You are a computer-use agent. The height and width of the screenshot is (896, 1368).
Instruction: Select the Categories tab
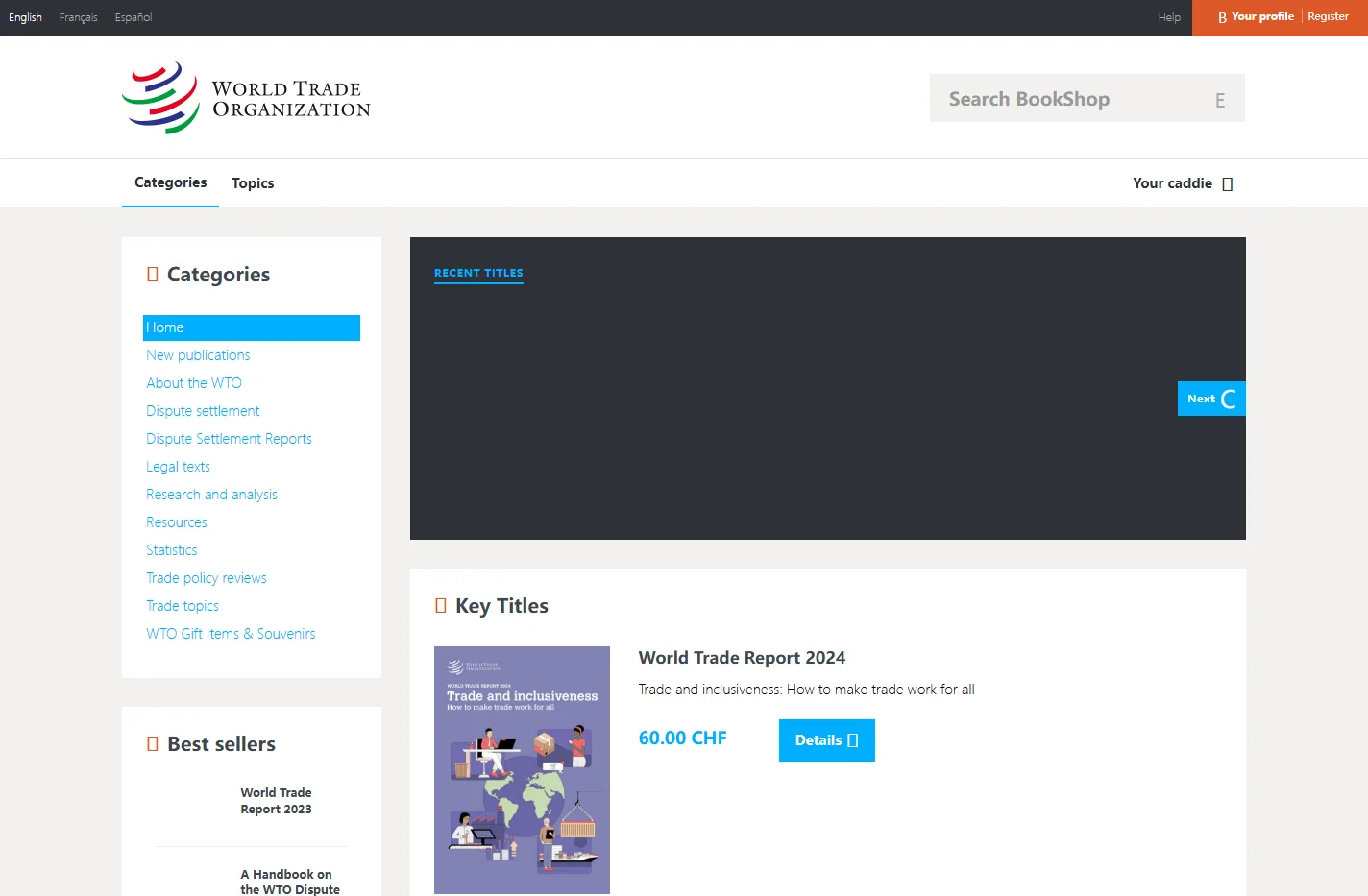coord(171,182)
